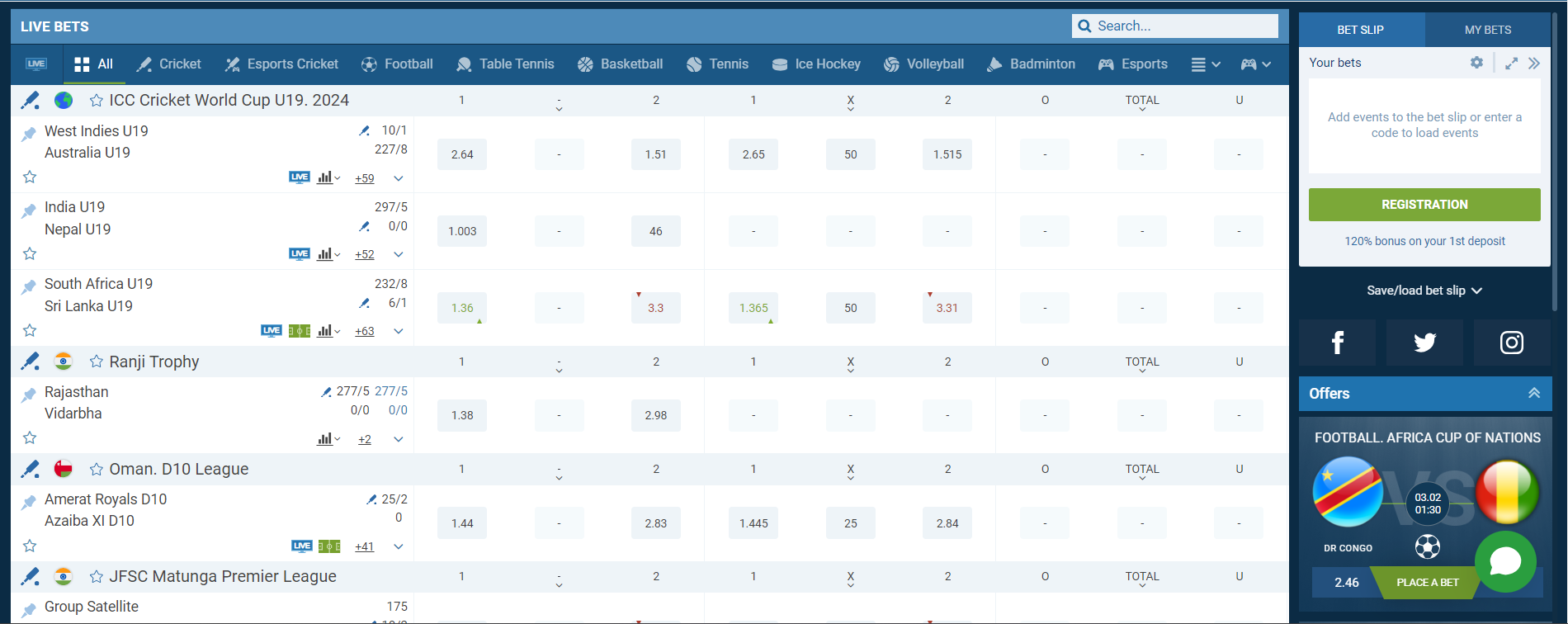
Task: Click India flag for JFSC Matunga Premier League
Action: point(64,576)
